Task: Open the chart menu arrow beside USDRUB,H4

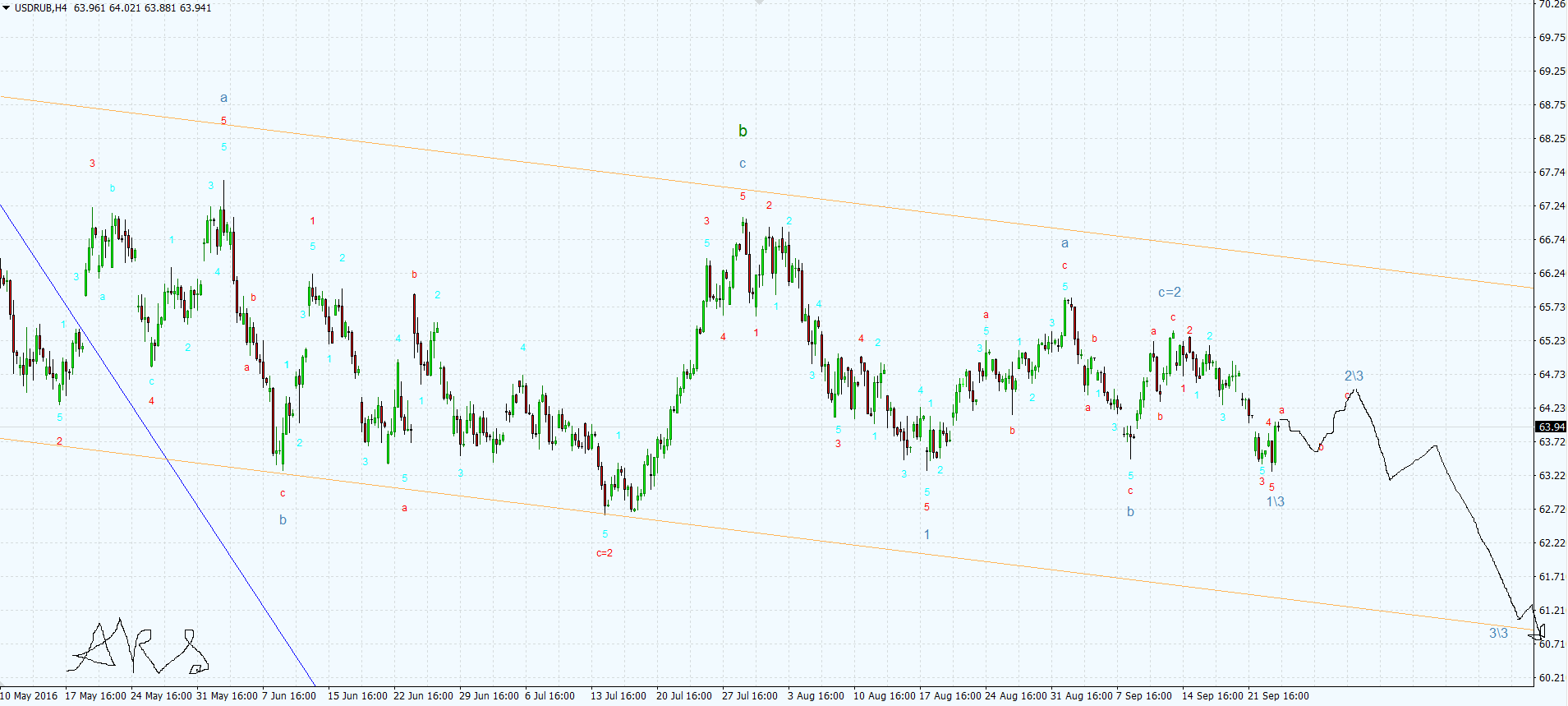Action: pyautogui.click(x=7, y=7)
